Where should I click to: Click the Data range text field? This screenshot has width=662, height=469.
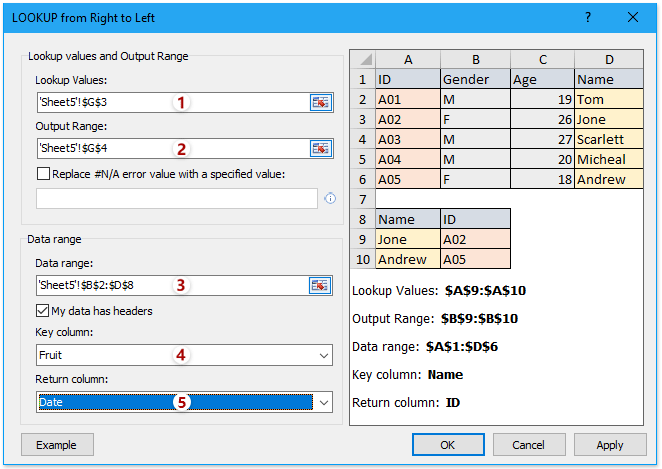coord(170,285)
